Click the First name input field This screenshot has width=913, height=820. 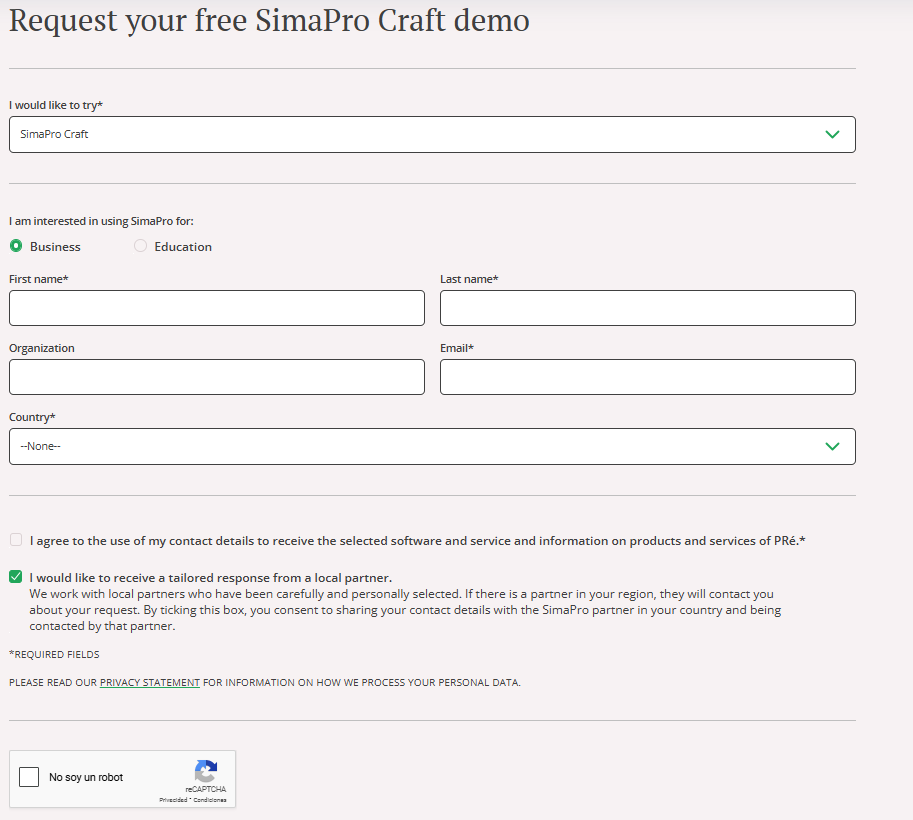(x=217, y=308)
